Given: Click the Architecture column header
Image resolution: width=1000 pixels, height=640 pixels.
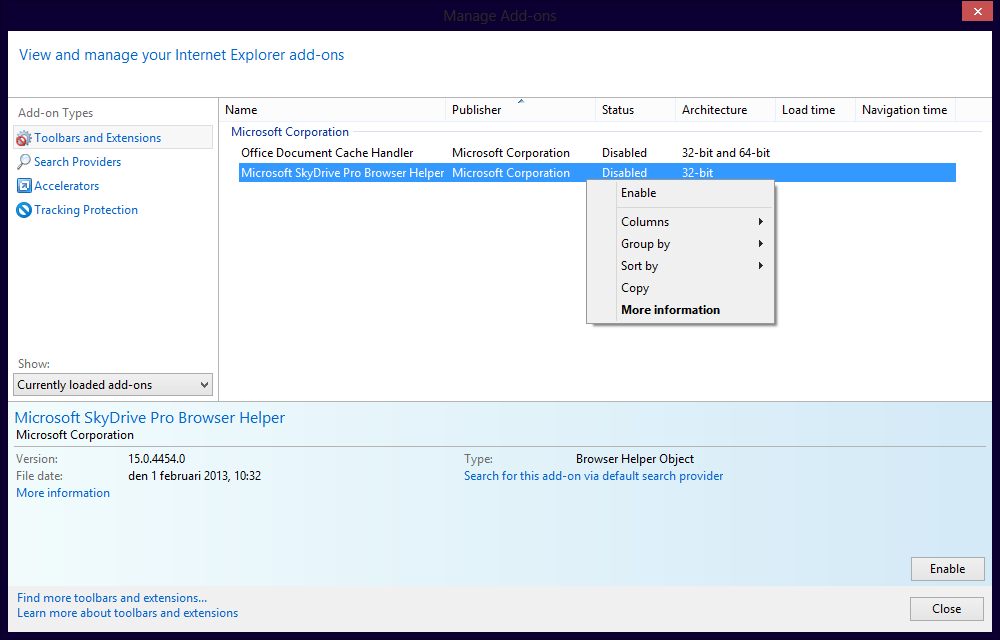Looking at the screenshot, I should [725, 110].
